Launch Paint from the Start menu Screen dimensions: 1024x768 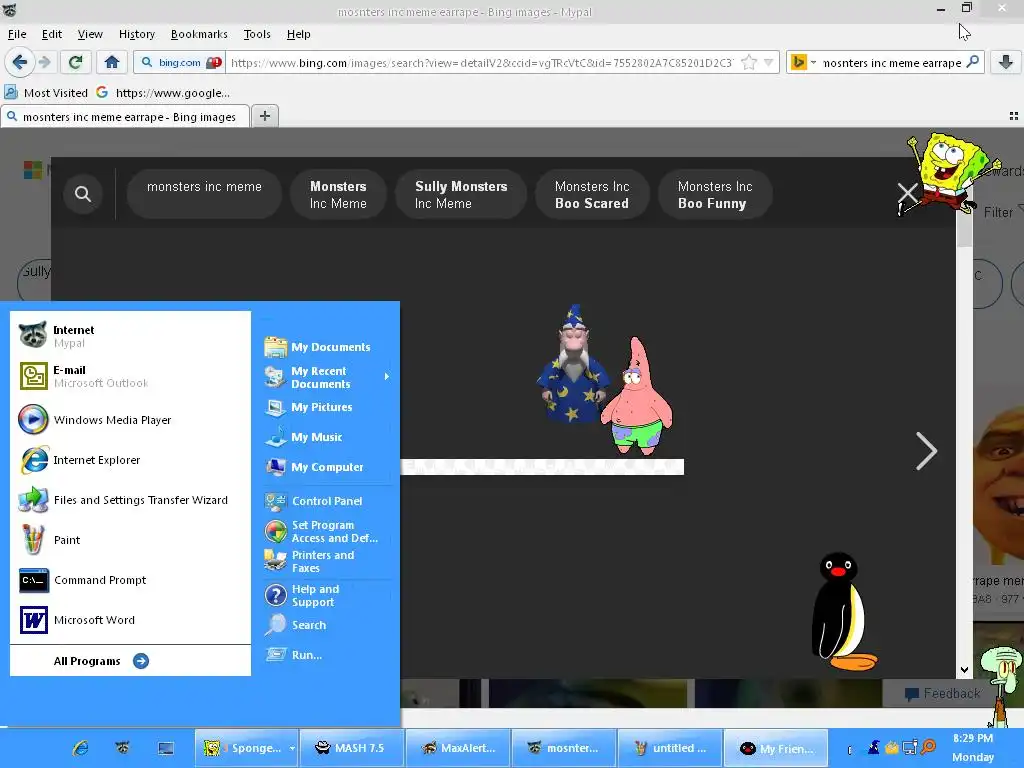tap(131, 540)
